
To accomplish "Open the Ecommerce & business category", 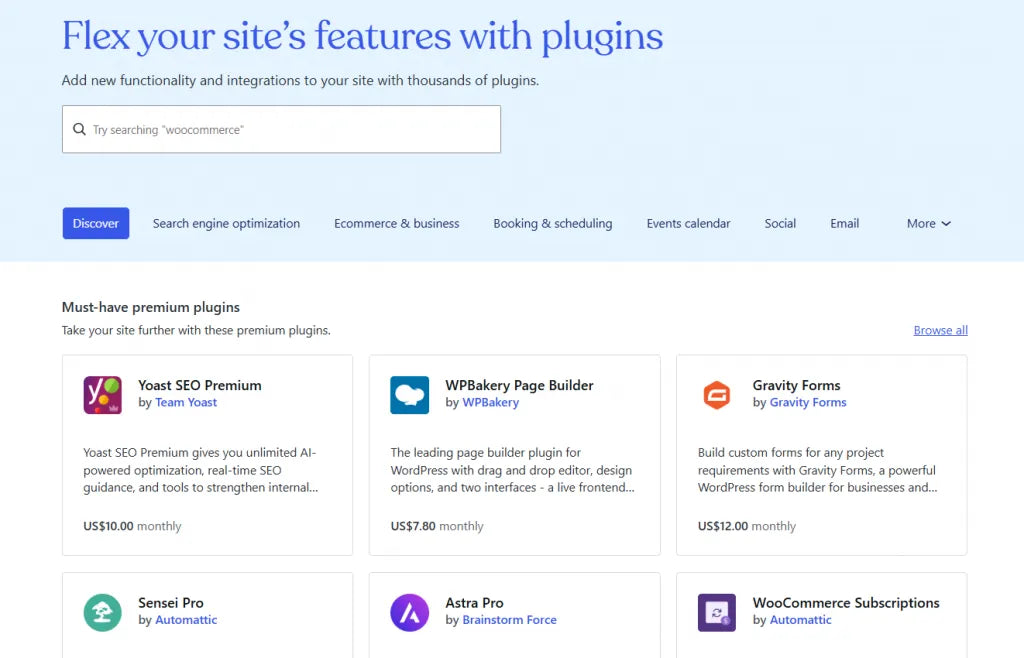I will tap(396, 223).
